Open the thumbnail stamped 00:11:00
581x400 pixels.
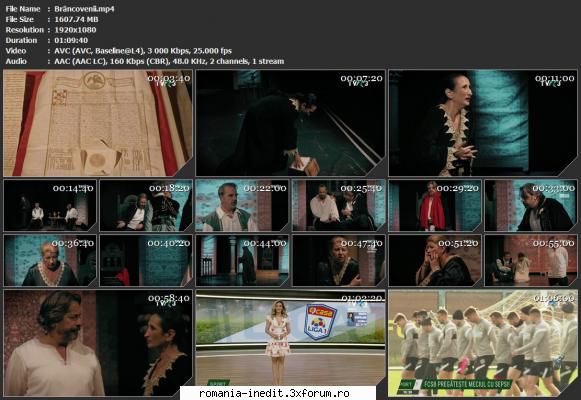[x=483, y=123]
